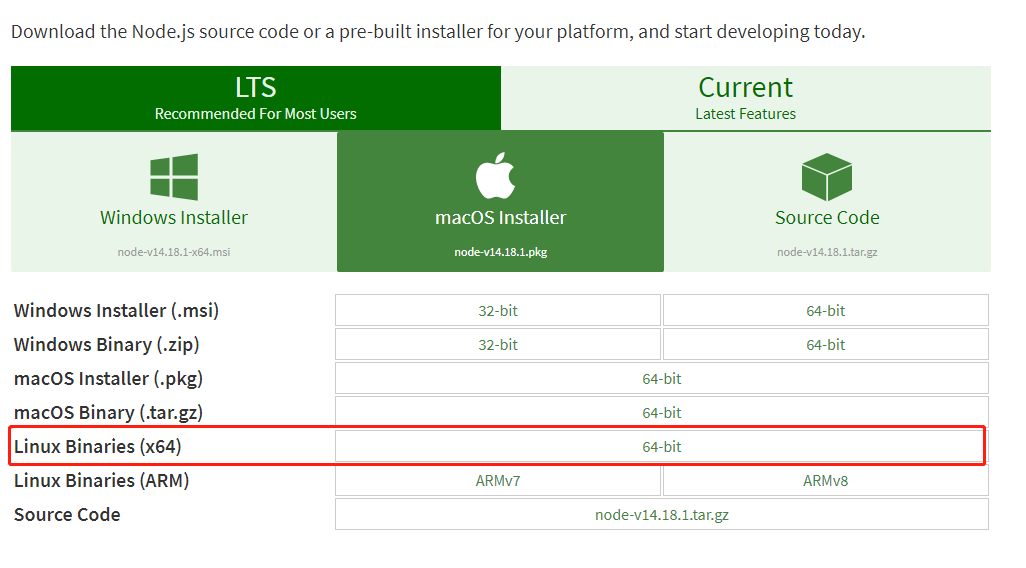Viewport: 1026px width, 568px height.
Task: Choose 64-bit macOS Binary (.tar.gz)
Action: coord(662,412)
